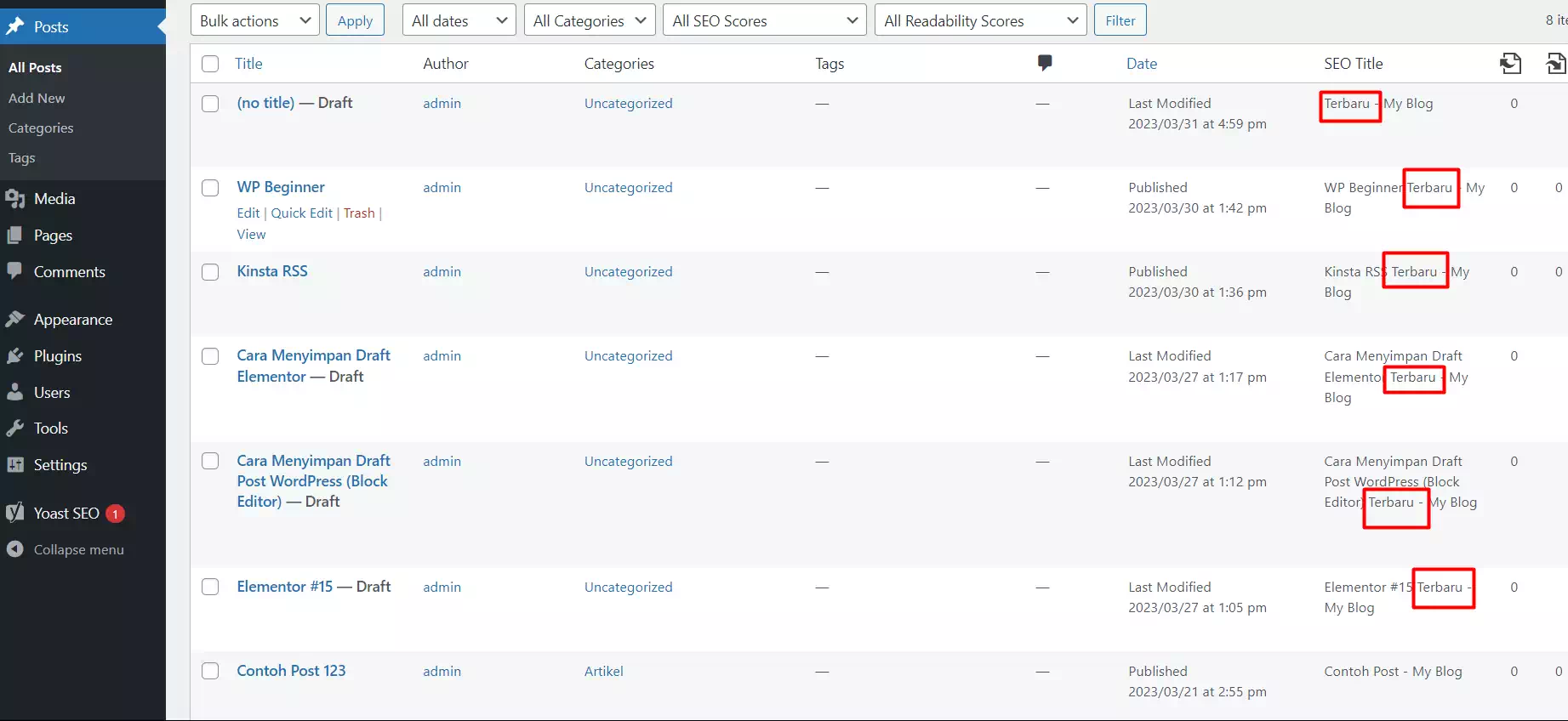This screenshot has height=721, width=1568.
Task: Open the Bulk actions dropdown
Action: coord(255,20)
